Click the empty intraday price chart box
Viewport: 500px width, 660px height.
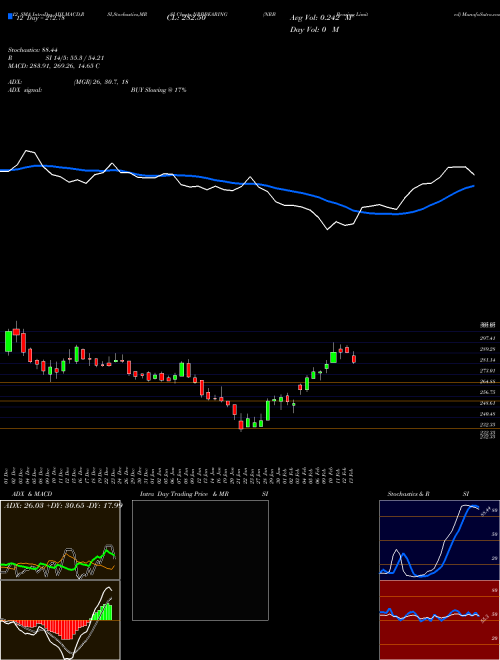(200, 560)
